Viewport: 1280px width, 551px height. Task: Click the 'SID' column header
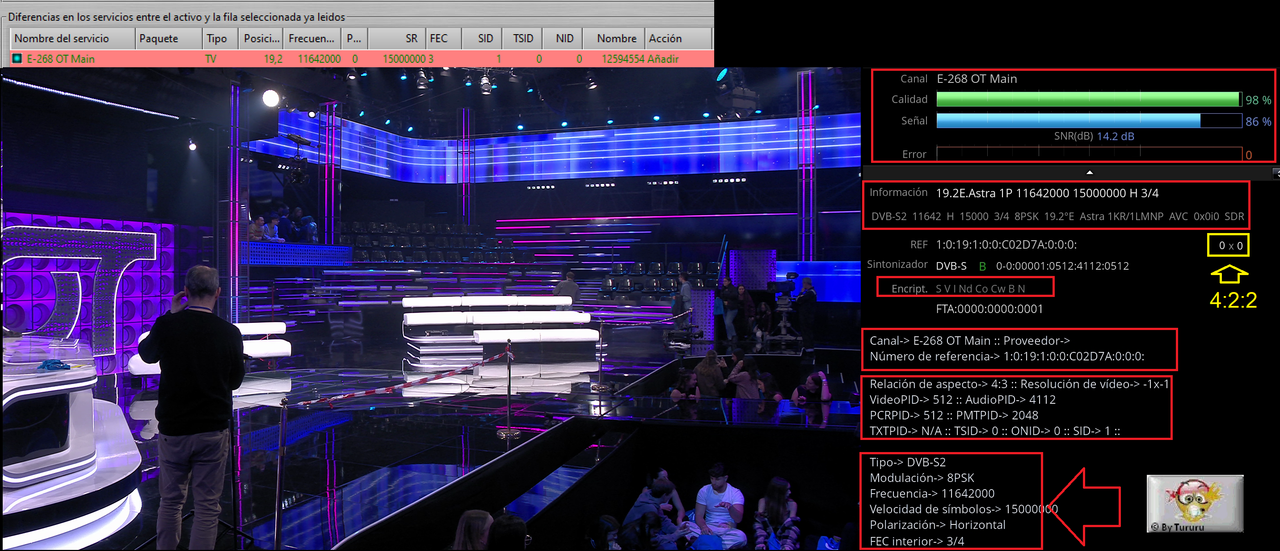[x=481, y=38]
